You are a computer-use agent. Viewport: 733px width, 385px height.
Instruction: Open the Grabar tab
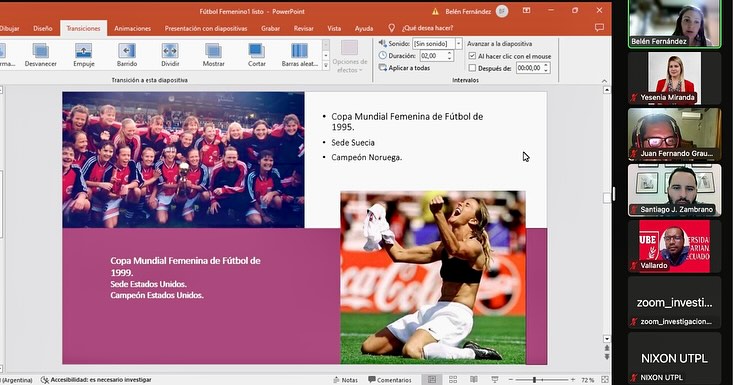270,29
